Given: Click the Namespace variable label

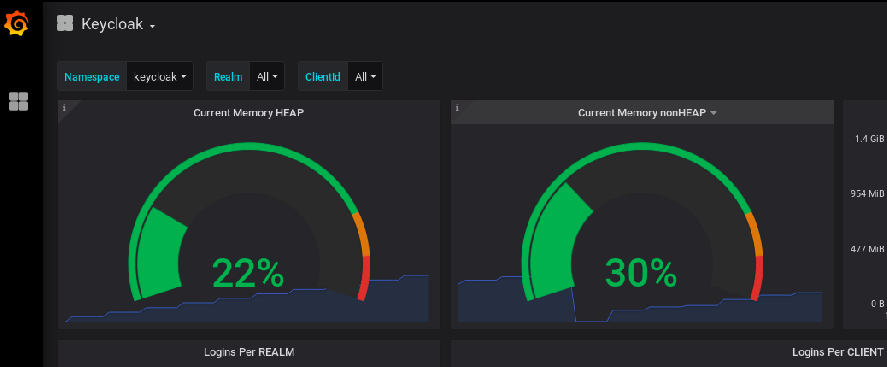Looking at the screenshot, I should [x=92, y=77].
